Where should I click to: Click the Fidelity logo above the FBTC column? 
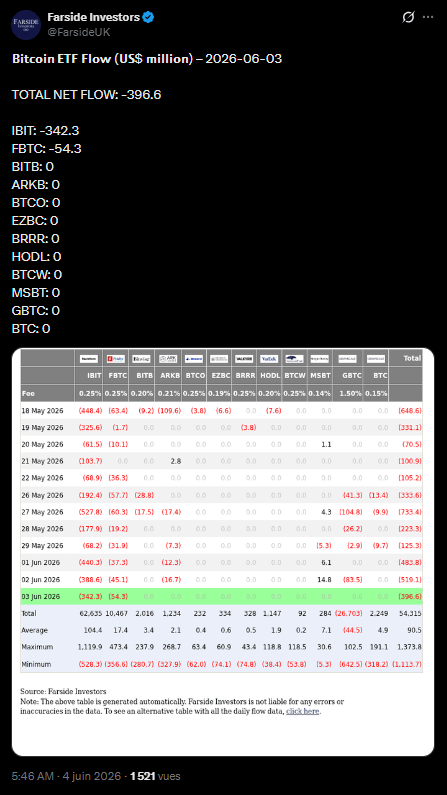(x=116, y=358)
